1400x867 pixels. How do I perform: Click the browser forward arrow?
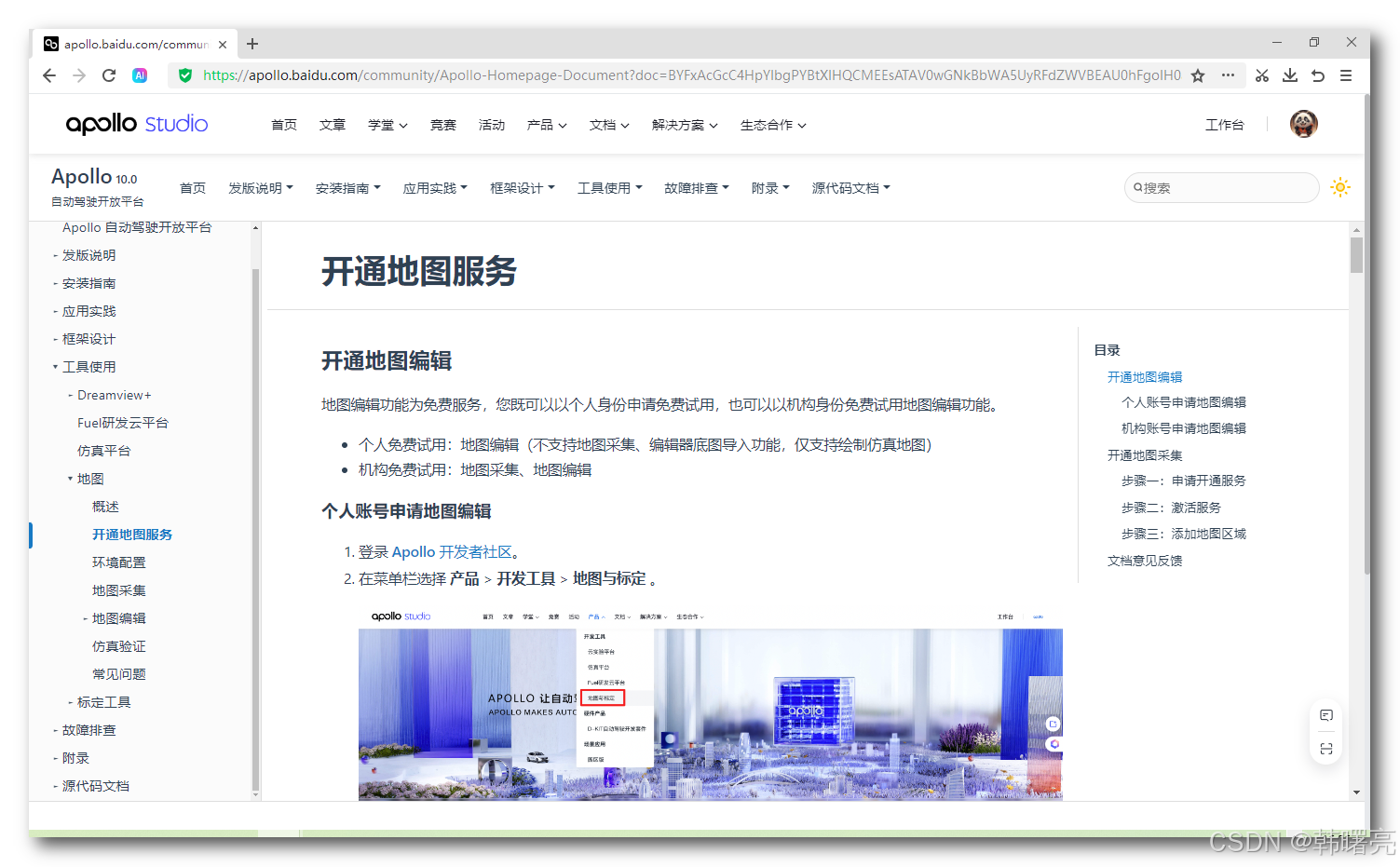click(x=79, y=75)
